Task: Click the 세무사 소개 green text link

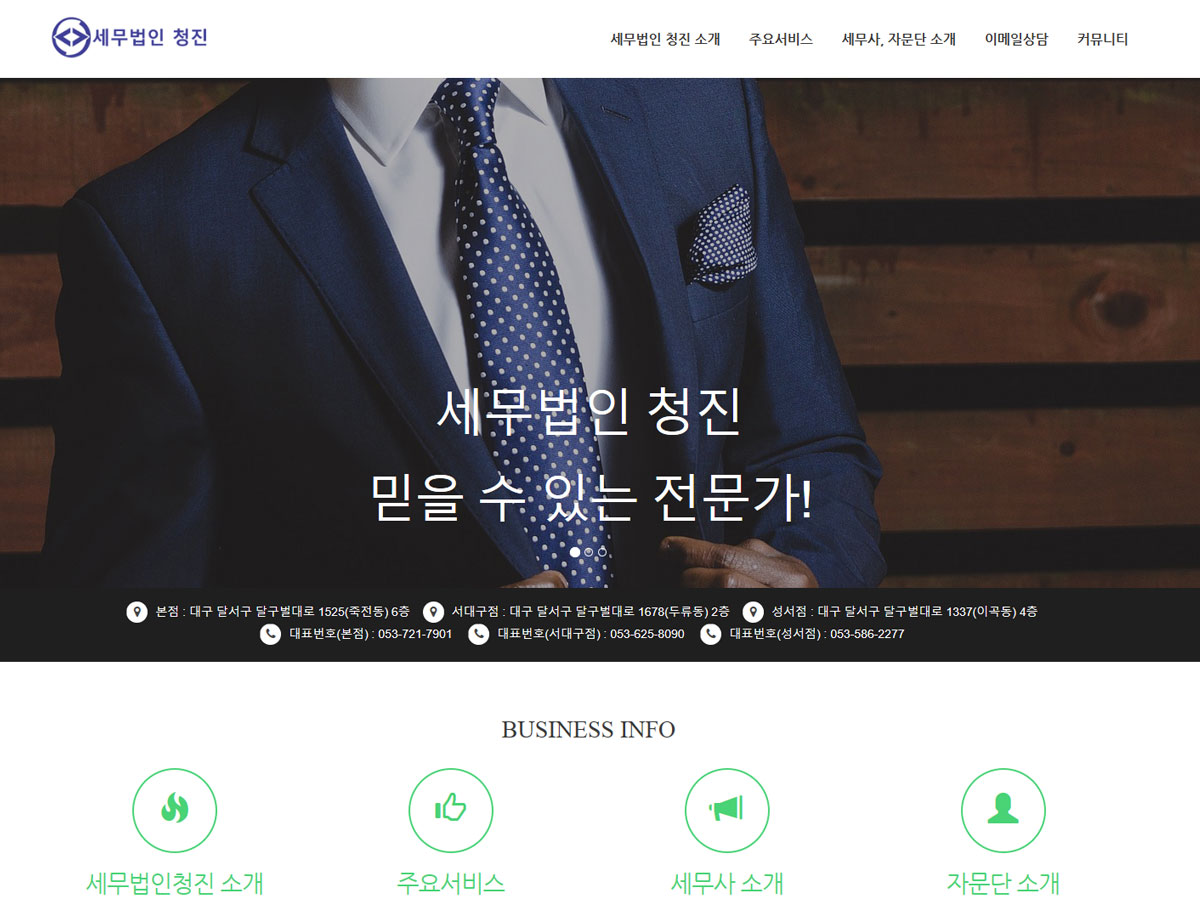Action: (x=727, y=883)
